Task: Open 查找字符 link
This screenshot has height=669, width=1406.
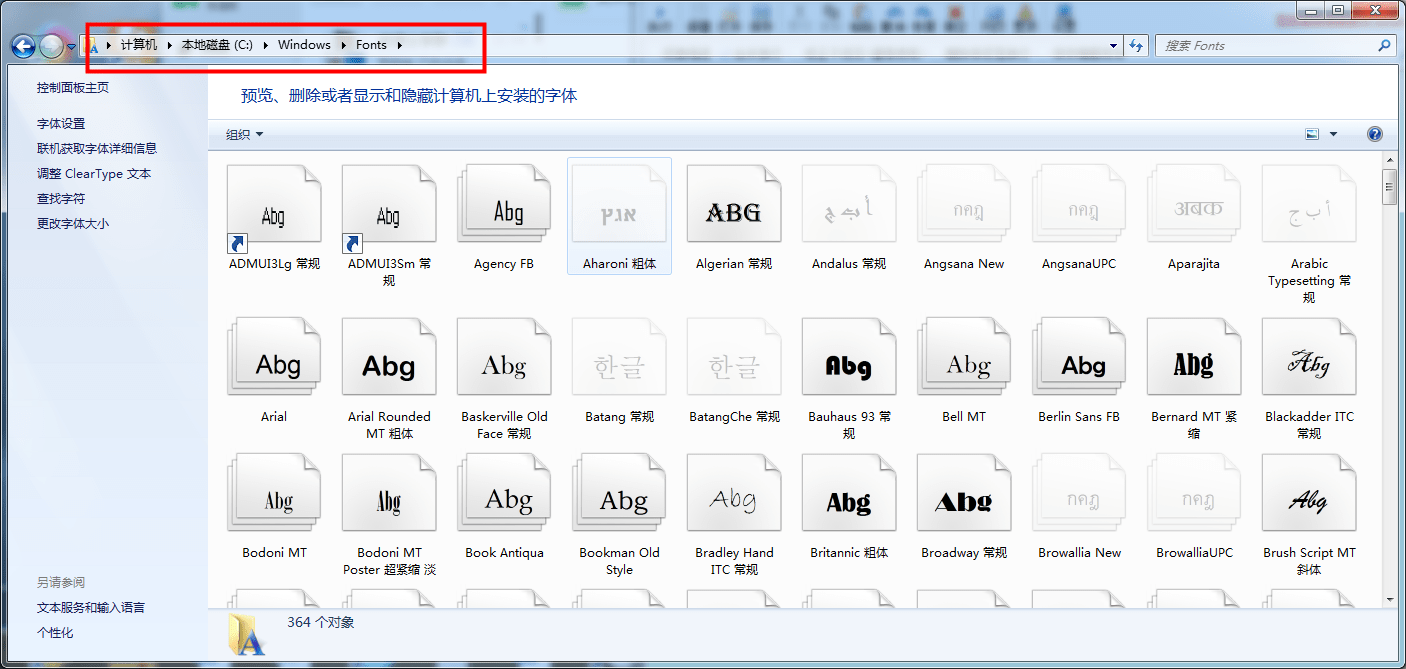Action: point(61,199)
